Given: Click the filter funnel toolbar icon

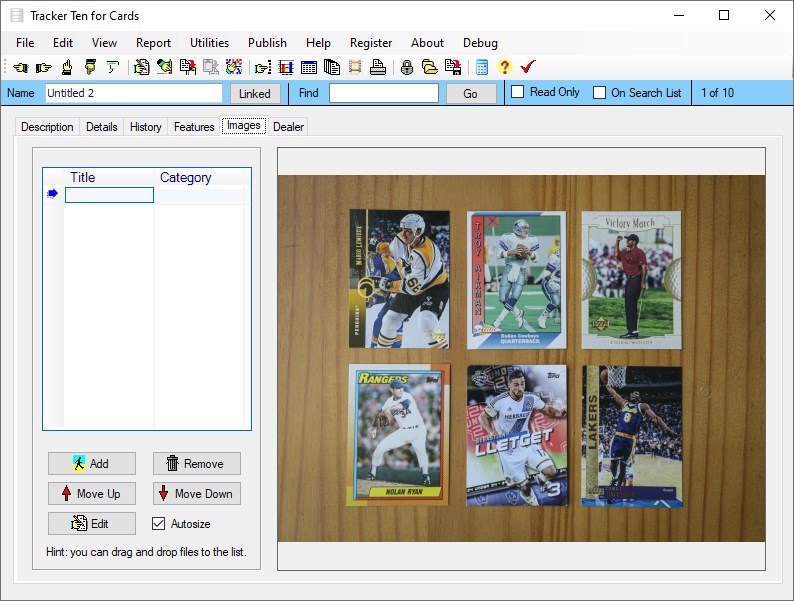Looking at the screenshot, I should [112, 67].
